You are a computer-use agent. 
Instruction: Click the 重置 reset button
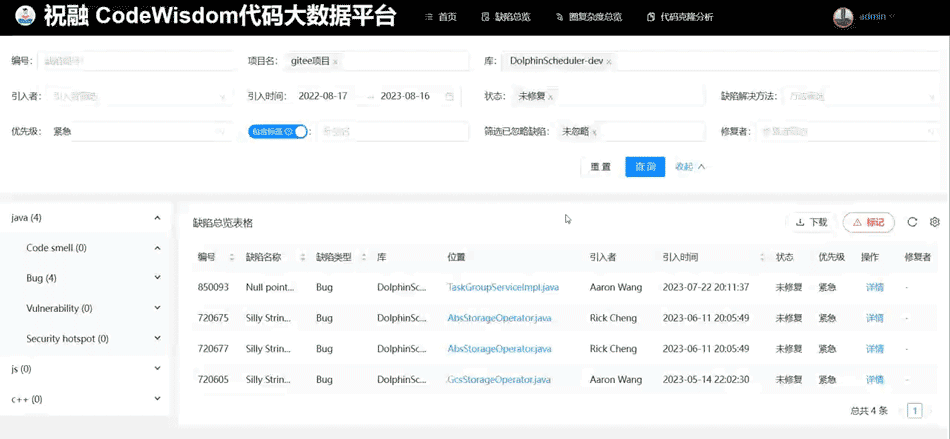(600, 167)
